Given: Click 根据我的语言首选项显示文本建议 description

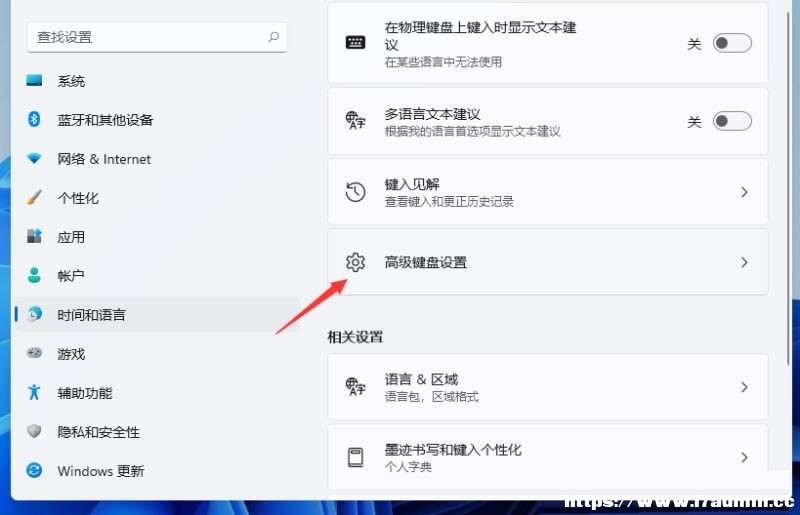Looking at the screenshot, I should point(472,131).
